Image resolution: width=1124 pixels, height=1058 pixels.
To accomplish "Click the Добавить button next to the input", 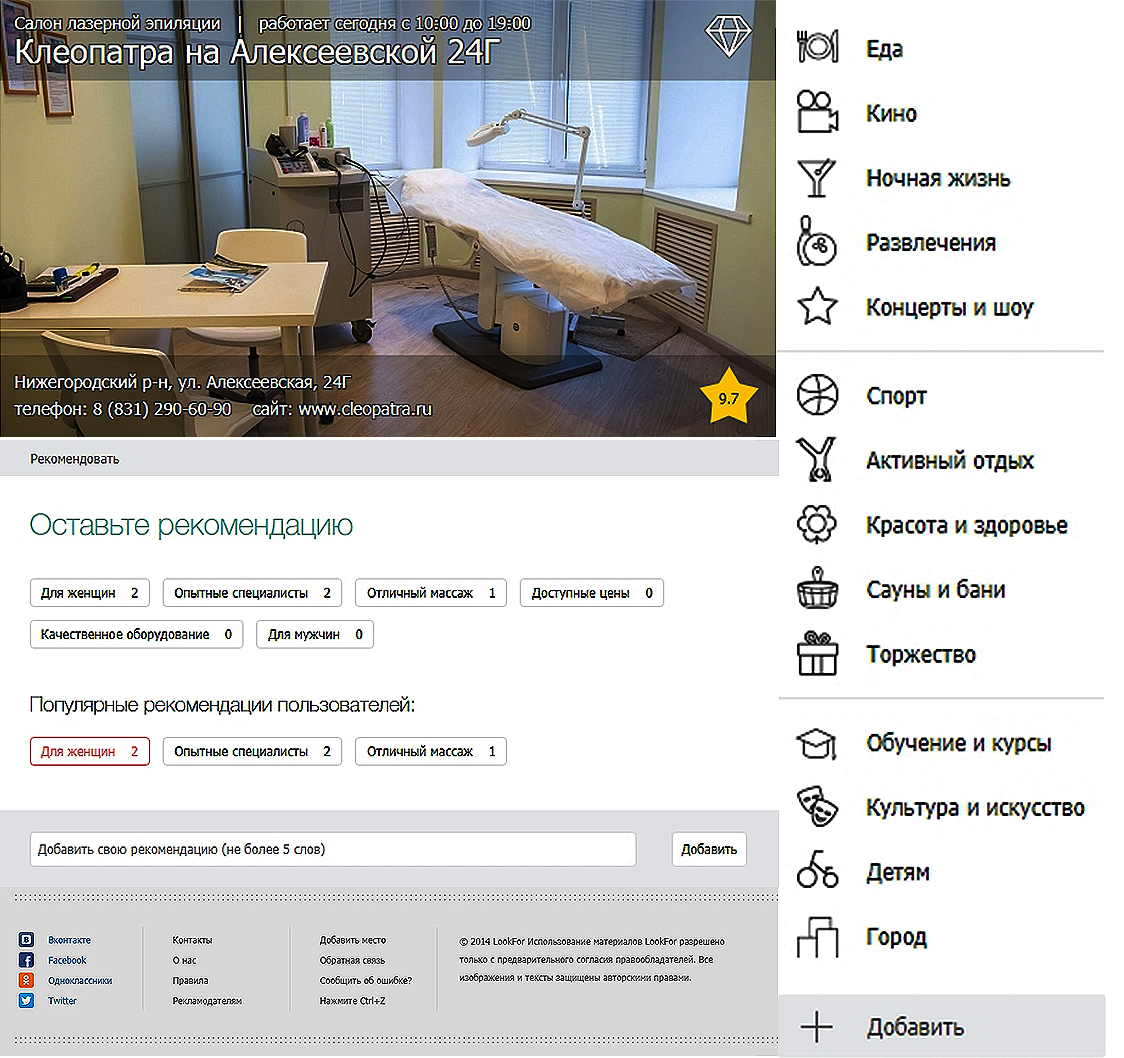I will click(709, 849).
